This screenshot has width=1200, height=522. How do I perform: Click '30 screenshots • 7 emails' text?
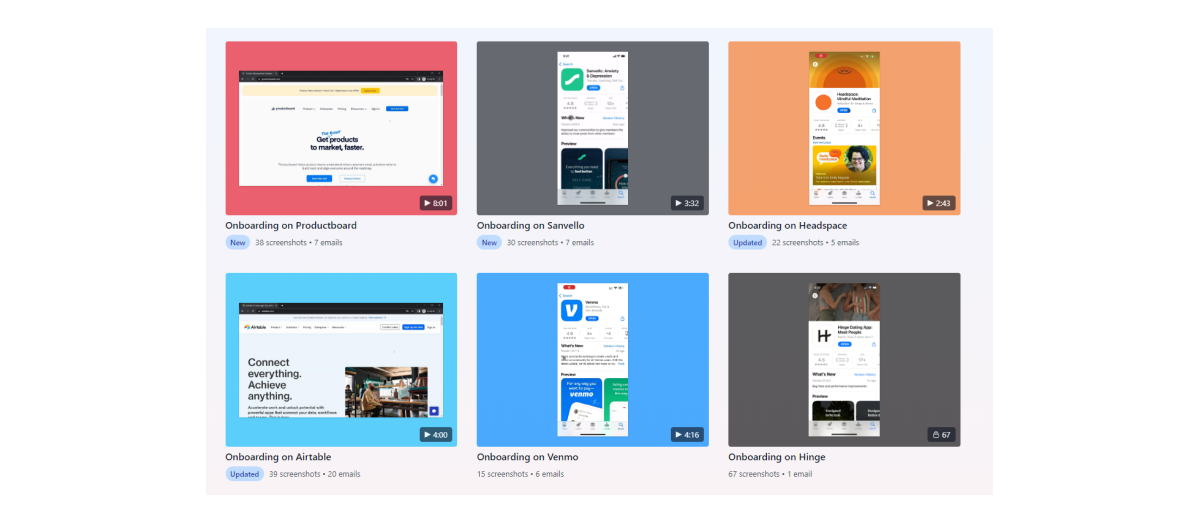tap(550, 243)
